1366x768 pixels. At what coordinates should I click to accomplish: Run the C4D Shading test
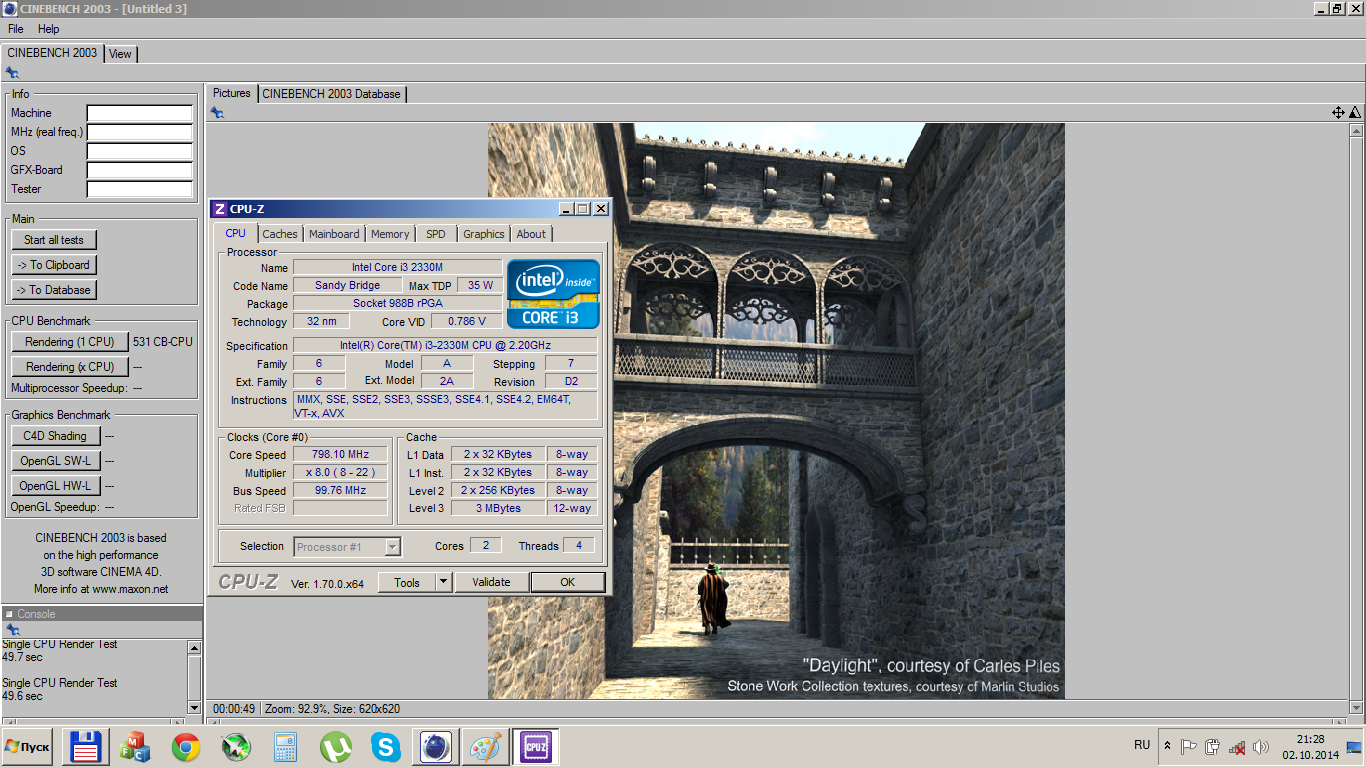coord(56,436)
